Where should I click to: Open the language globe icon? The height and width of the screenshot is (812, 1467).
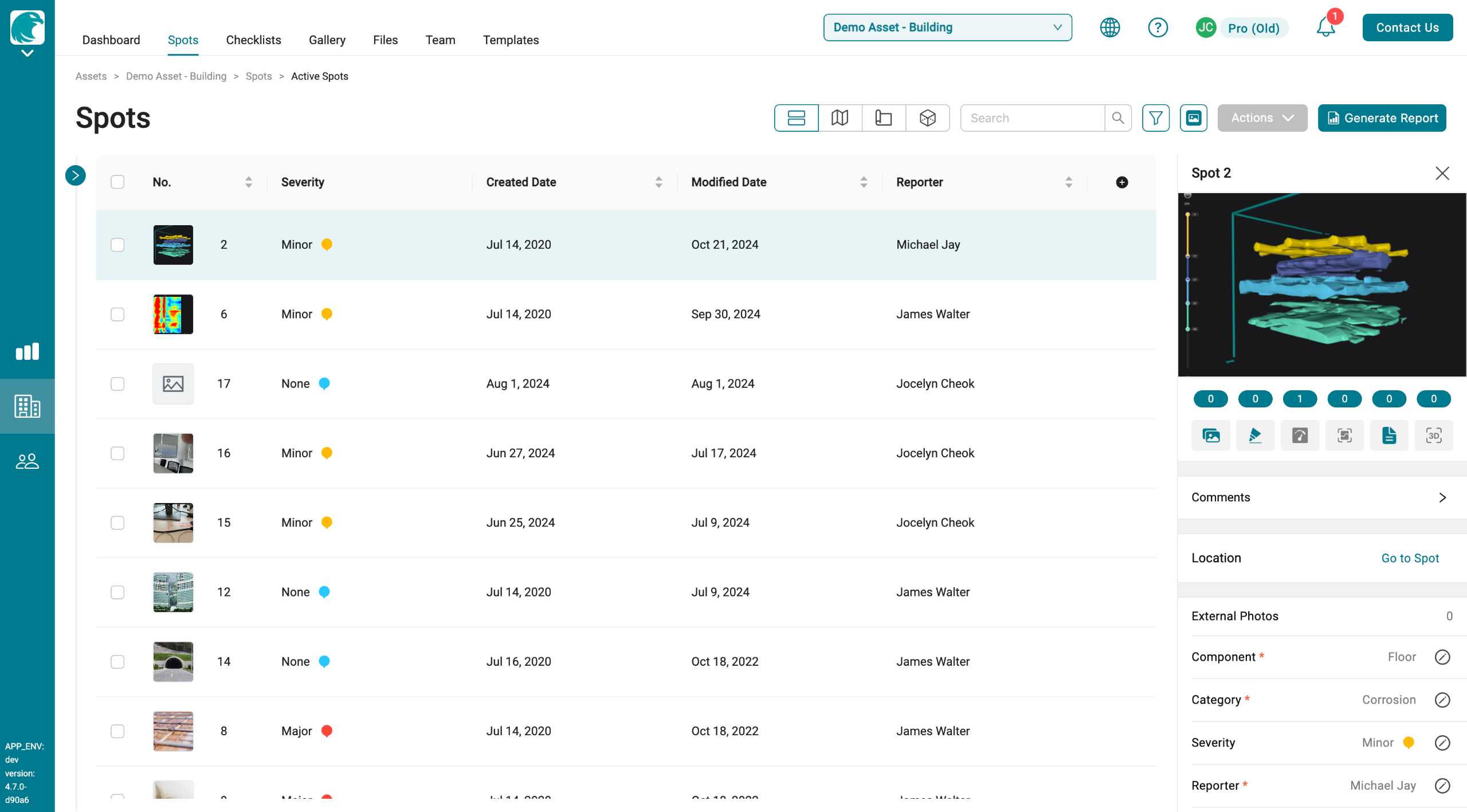tap(1110, 28)
